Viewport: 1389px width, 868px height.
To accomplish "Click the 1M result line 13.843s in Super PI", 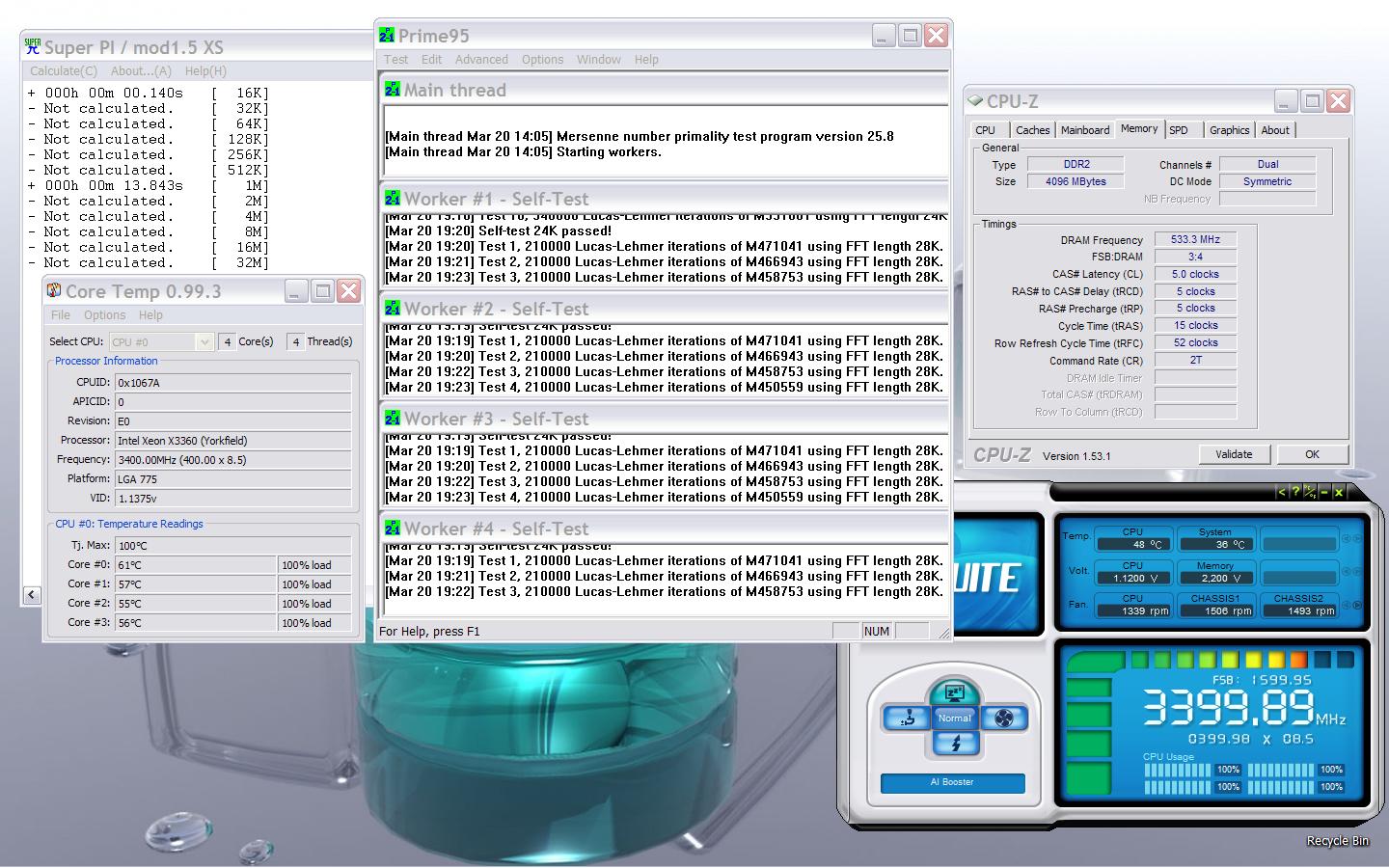I will coord(148,185).
